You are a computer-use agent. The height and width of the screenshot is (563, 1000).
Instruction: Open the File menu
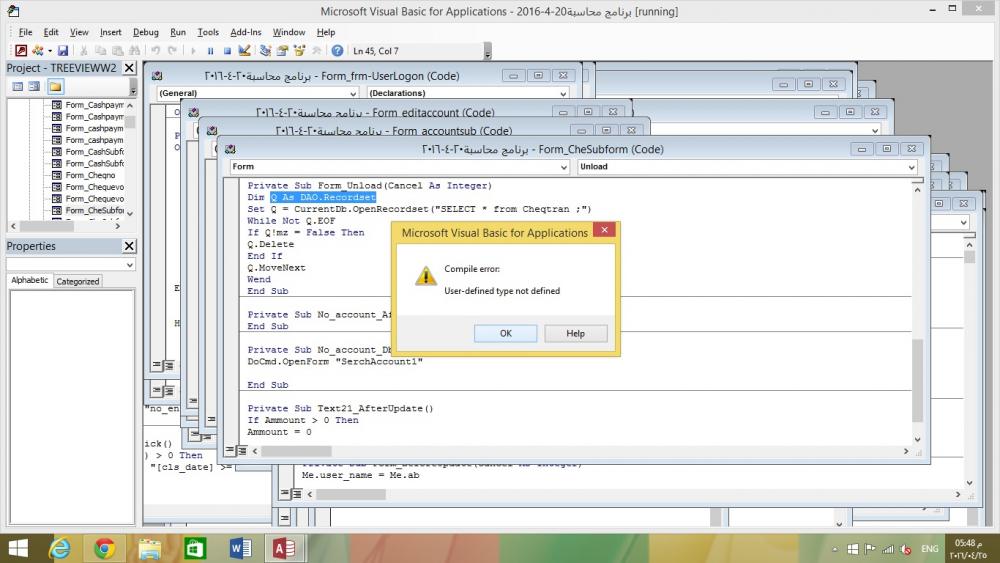pyautogui.click(x=26, y=32)
